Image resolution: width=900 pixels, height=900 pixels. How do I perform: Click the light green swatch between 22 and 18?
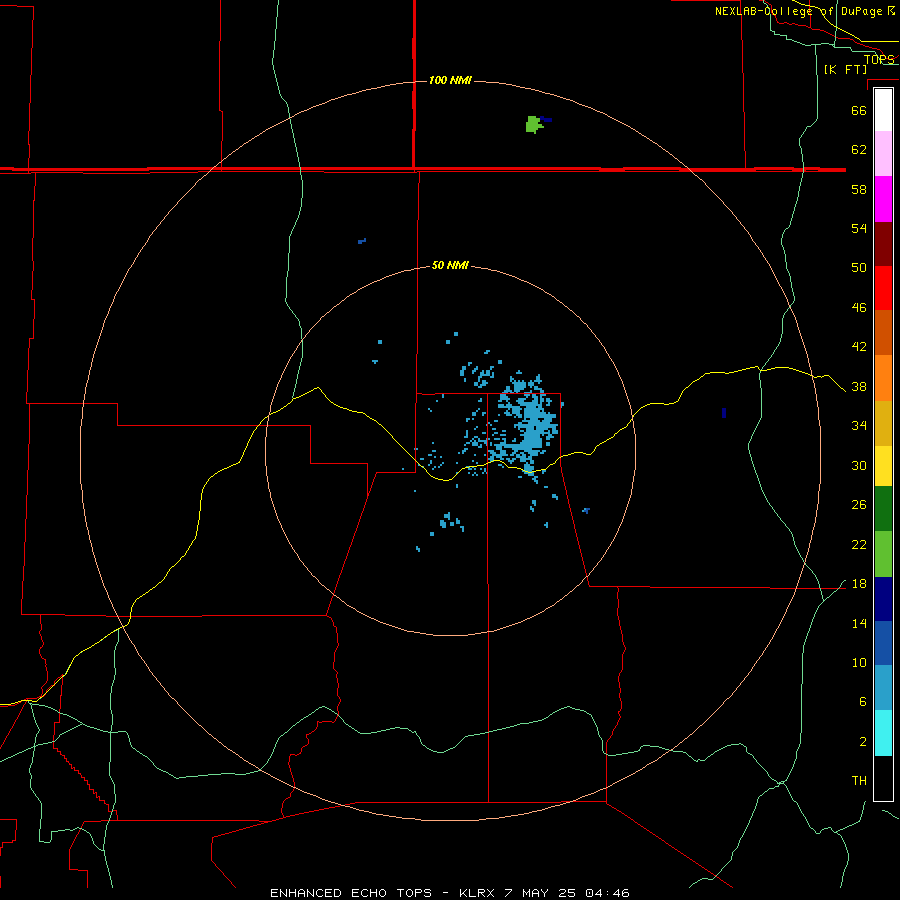883,554
